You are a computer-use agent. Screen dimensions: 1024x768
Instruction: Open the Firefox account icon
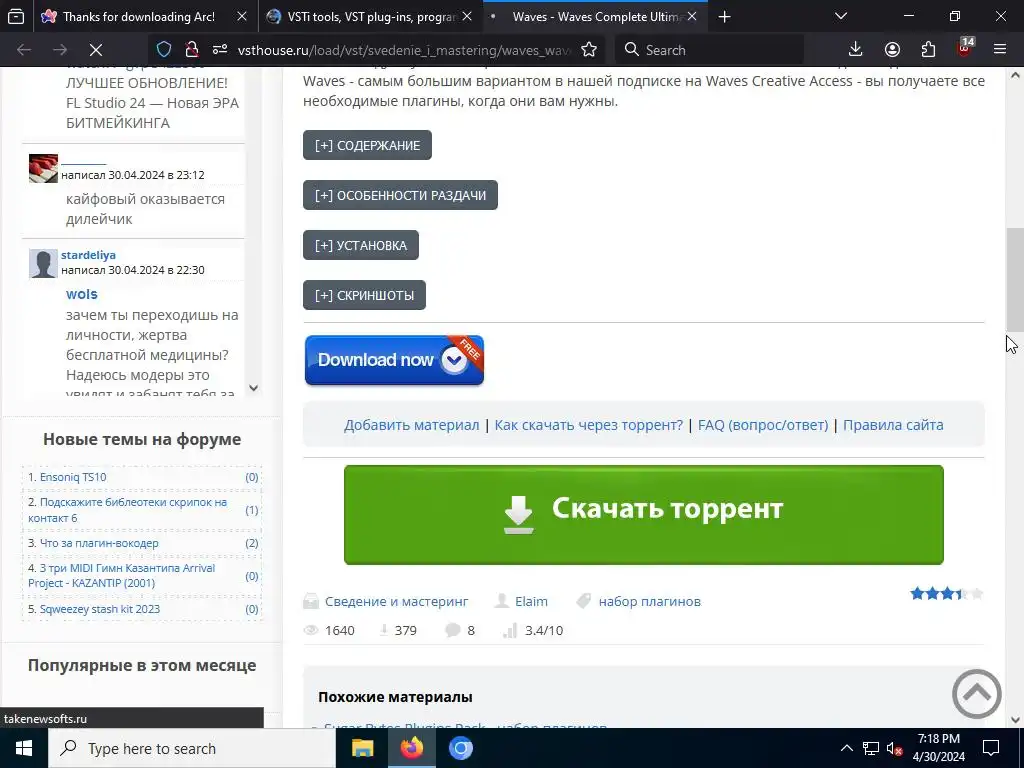(892, 50)
